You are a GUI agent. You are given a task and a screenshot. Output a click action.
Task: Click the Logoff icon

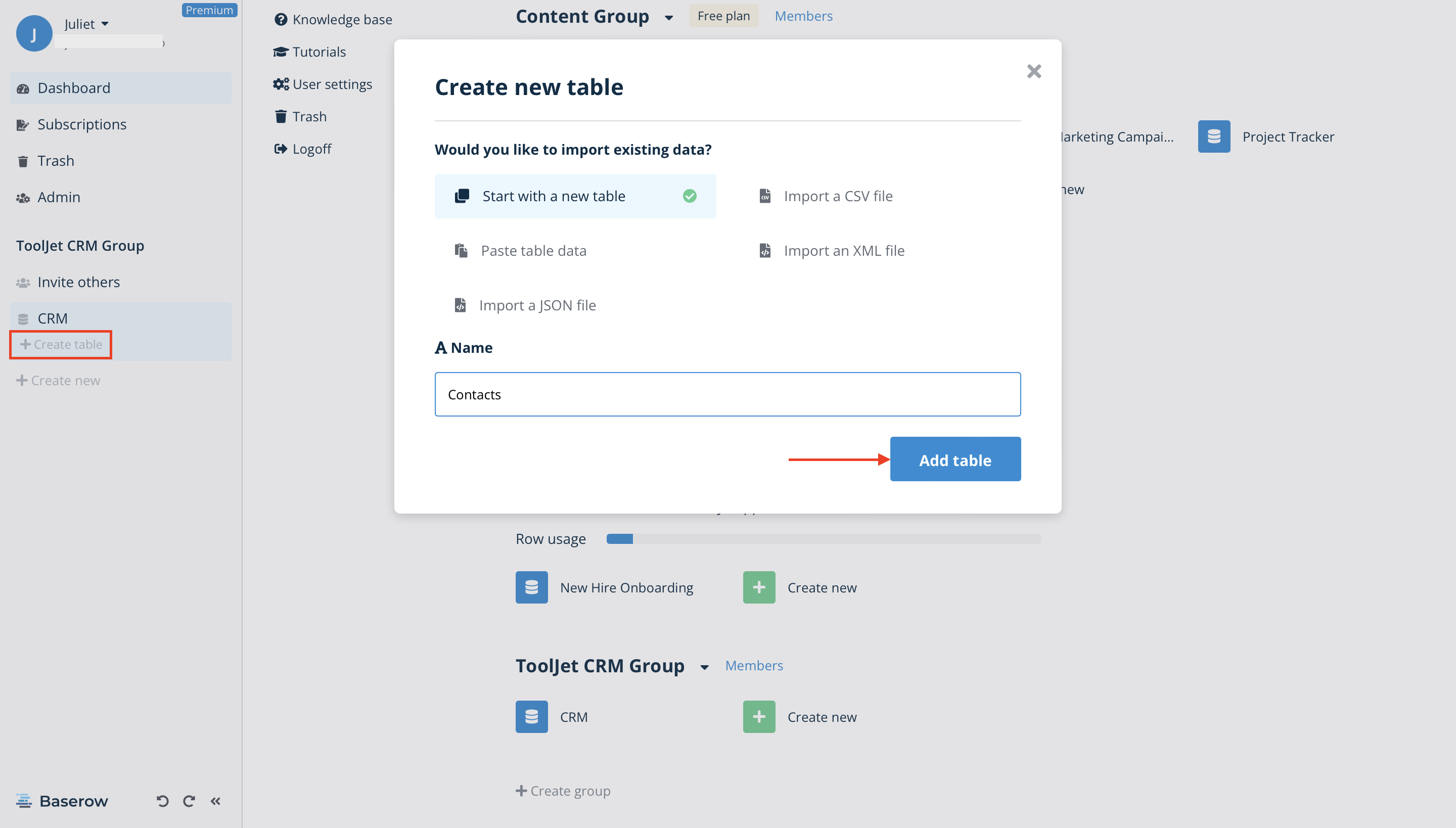tap(281, 149)
